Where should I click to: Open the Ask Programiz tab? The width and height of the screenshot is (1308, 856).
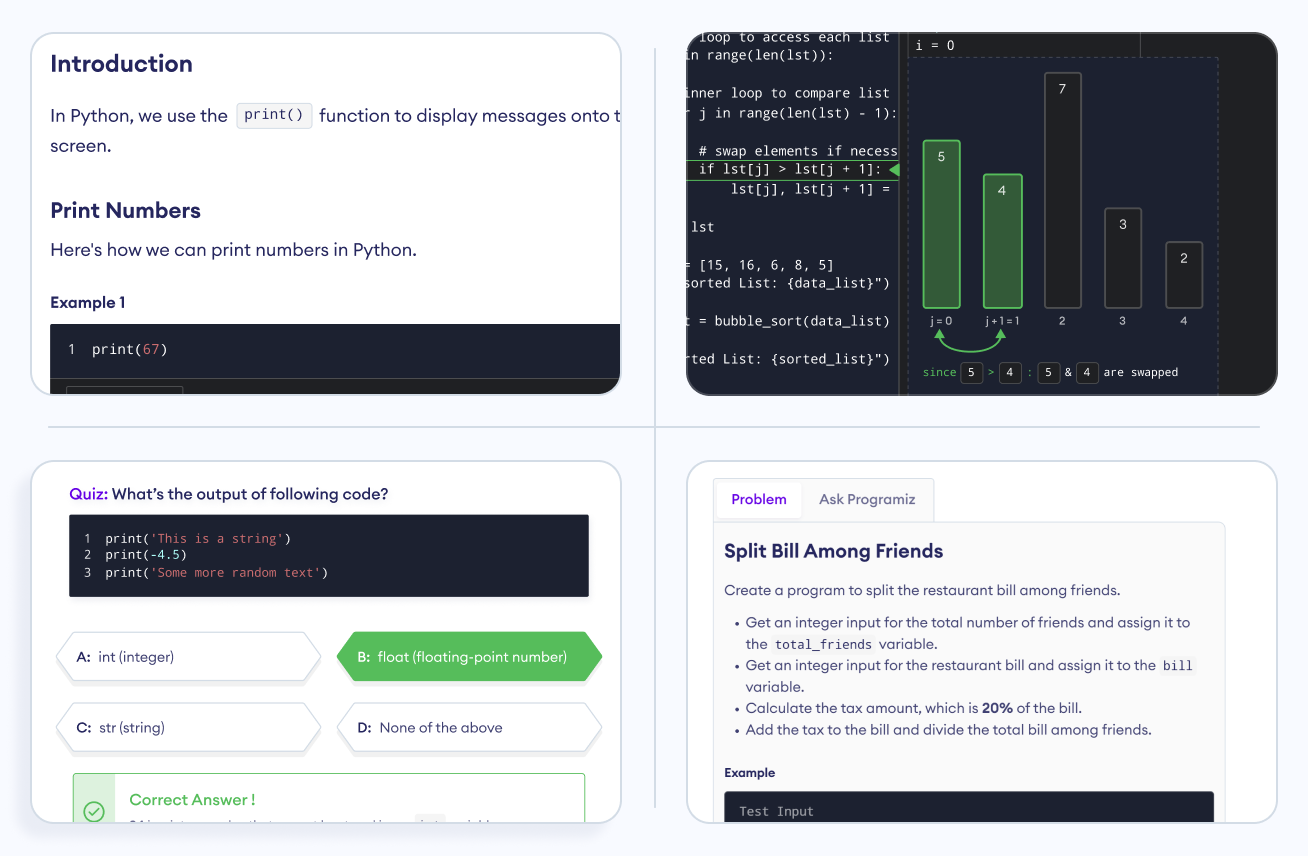(x=867, y=499)
